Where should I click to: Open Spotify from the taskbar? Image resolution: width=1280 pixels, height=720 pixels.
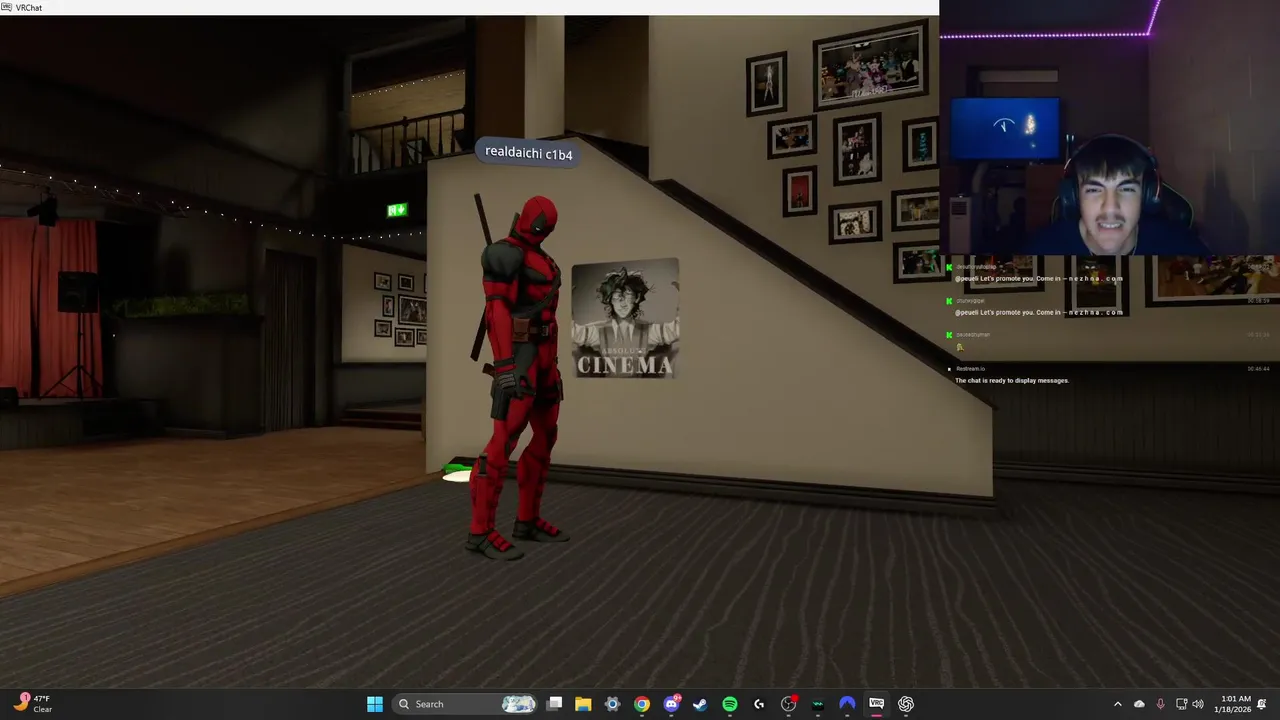click(730, 704)
